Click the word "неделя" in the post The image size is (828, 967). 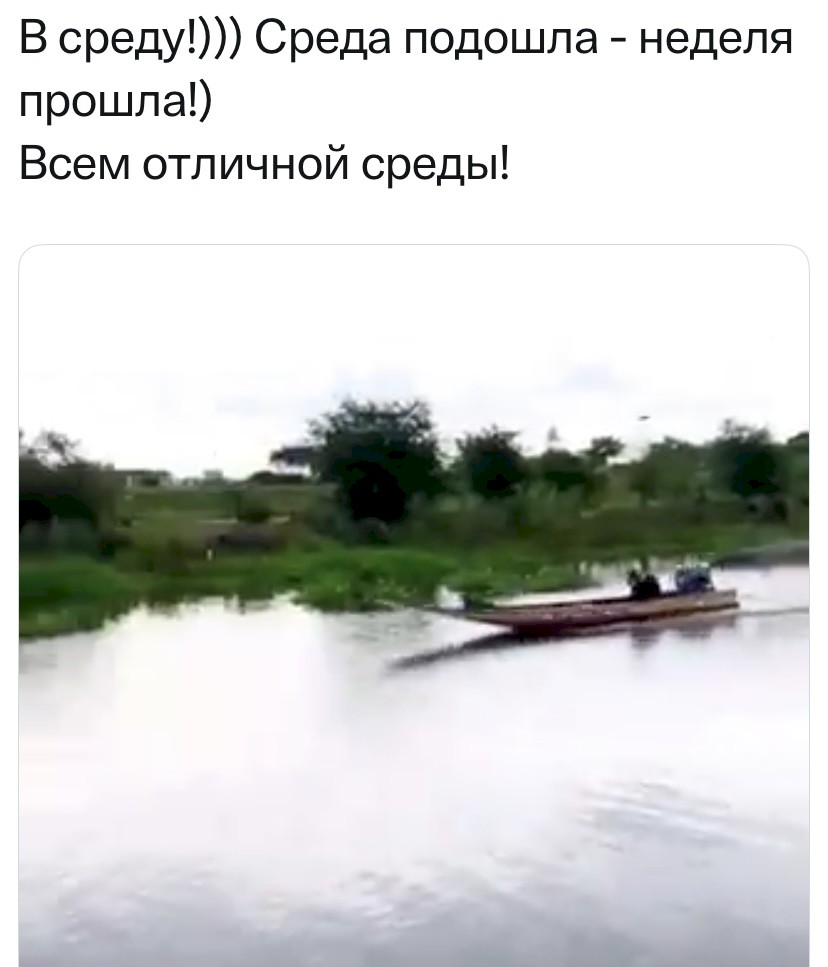click(x=715, y=38)
